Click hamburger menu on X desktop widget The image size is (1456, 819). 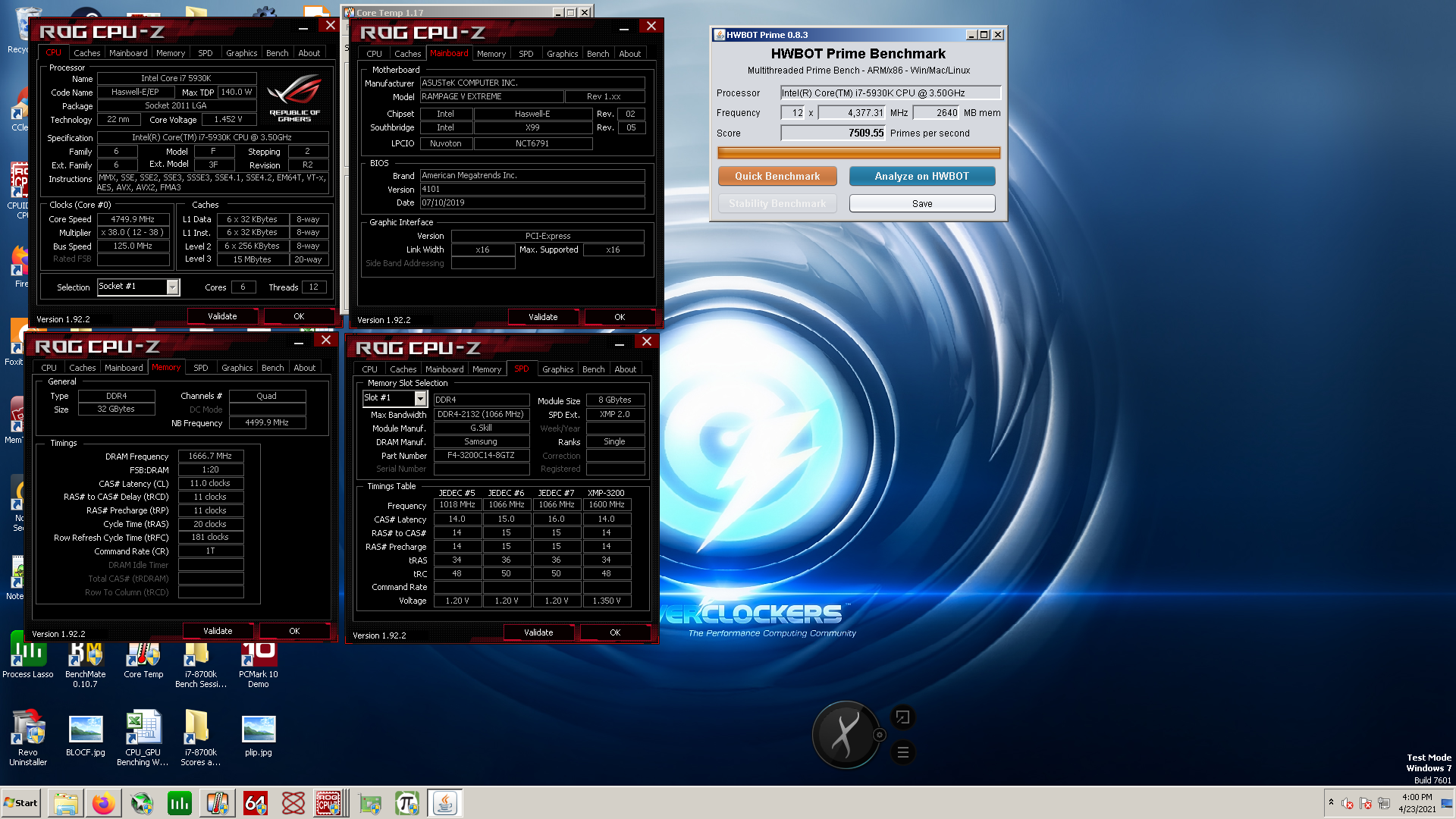click(902, 752)
